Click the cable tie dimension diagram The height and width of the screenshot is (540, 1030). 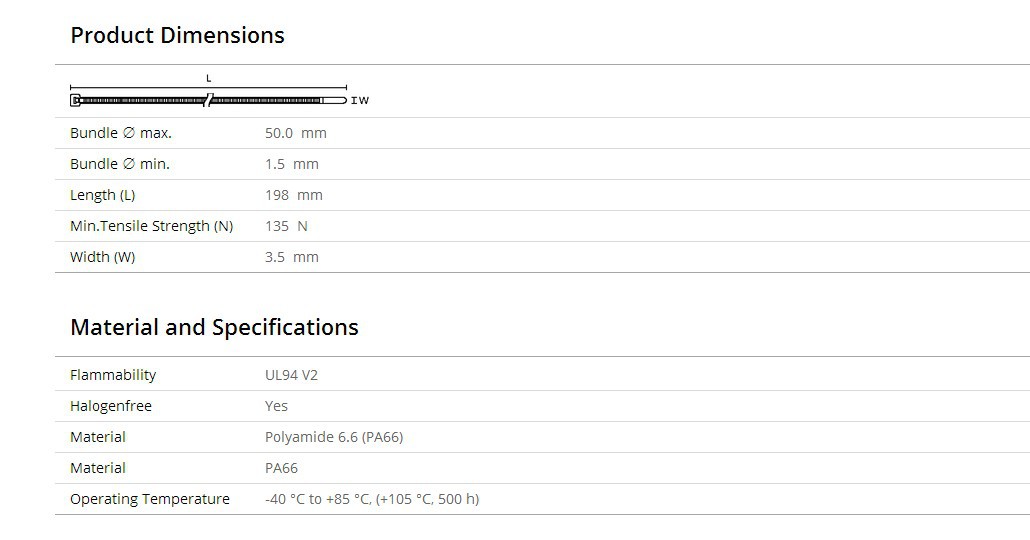coord(208,100)
